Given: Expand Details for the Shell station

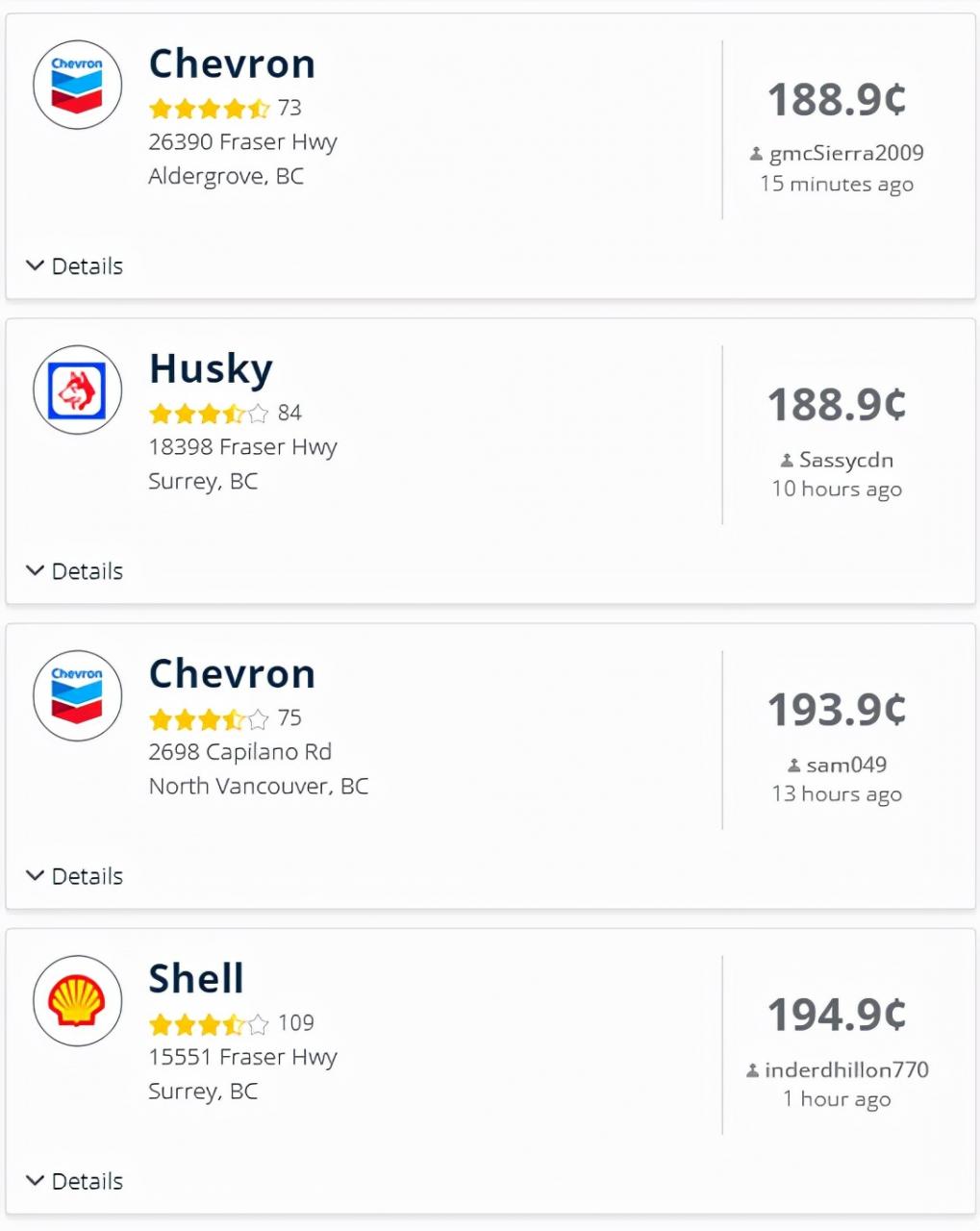Looking at the screenshot, I should tap(75, 1181).
